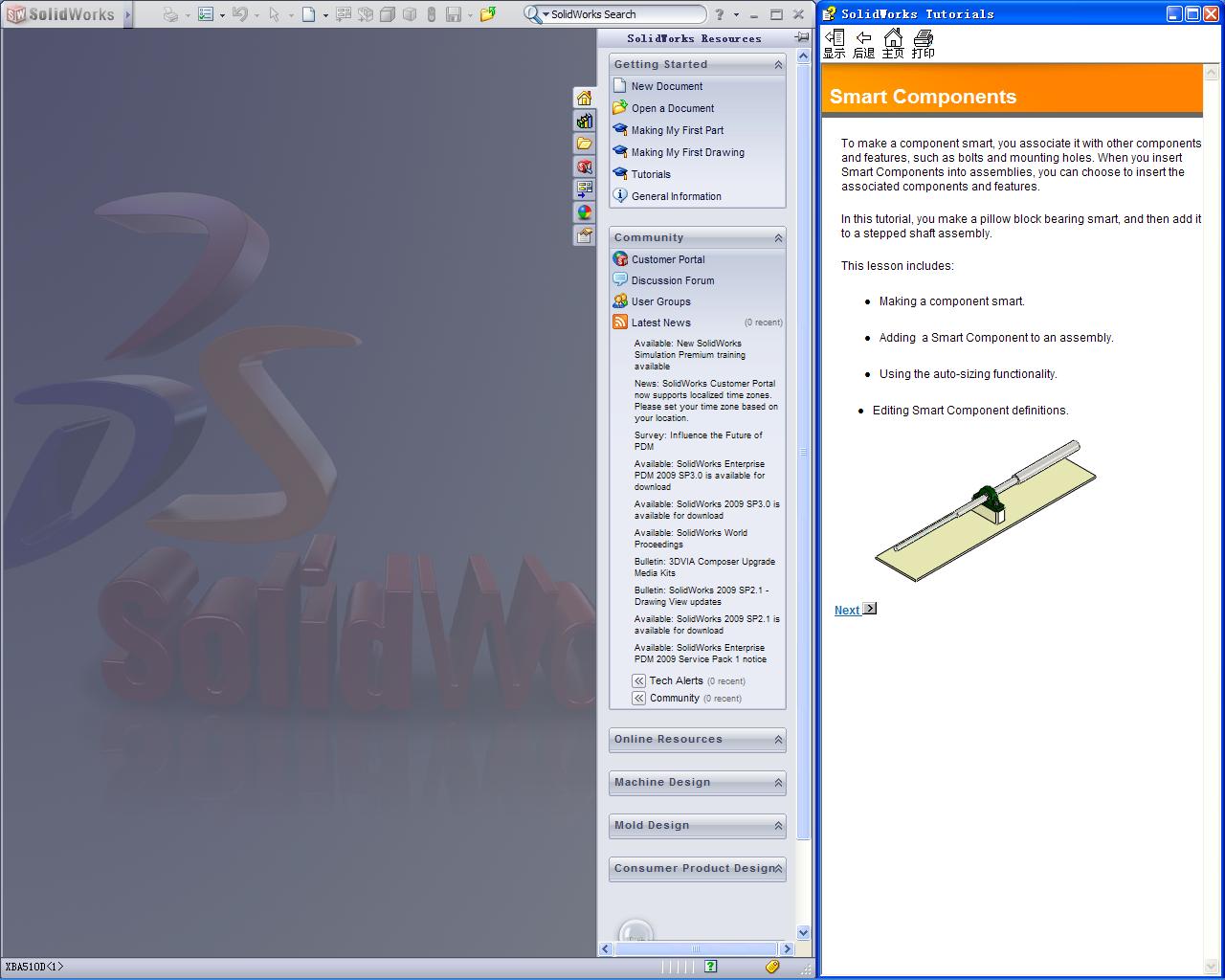Open the User Groups link

[x=661, y=301]
